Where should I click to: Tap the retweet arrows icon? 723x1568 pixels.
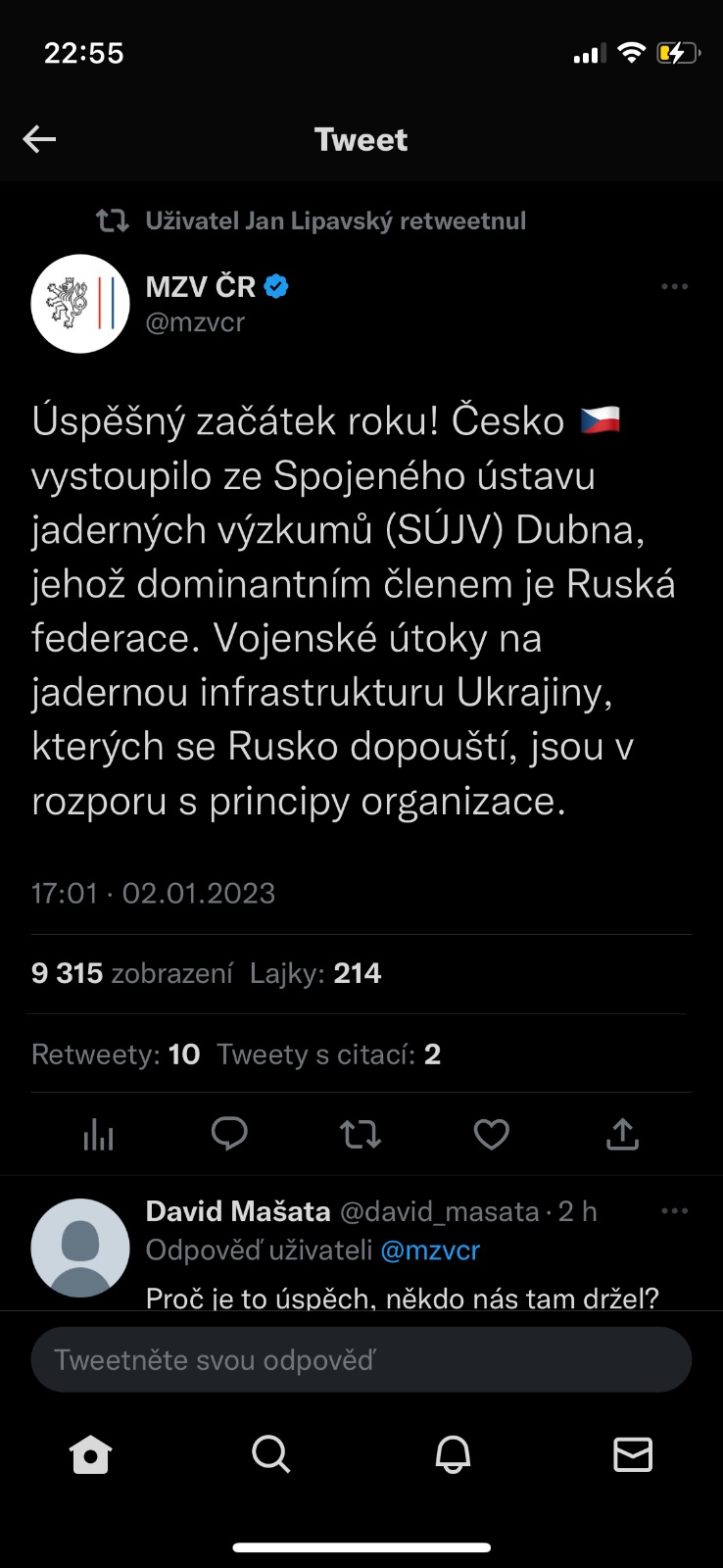click(x=360, y=1135)
